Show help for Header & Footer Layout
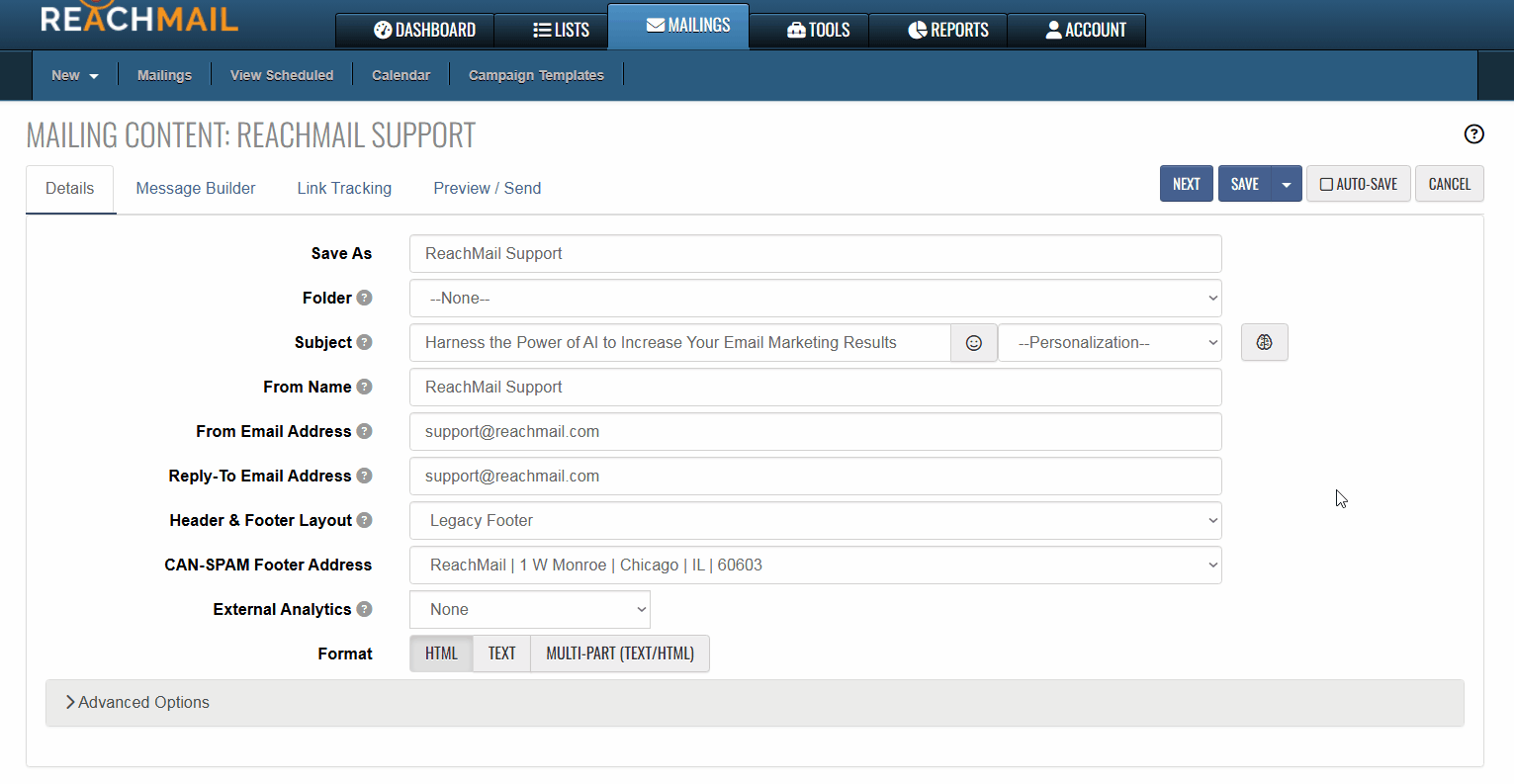 point(364,520)
